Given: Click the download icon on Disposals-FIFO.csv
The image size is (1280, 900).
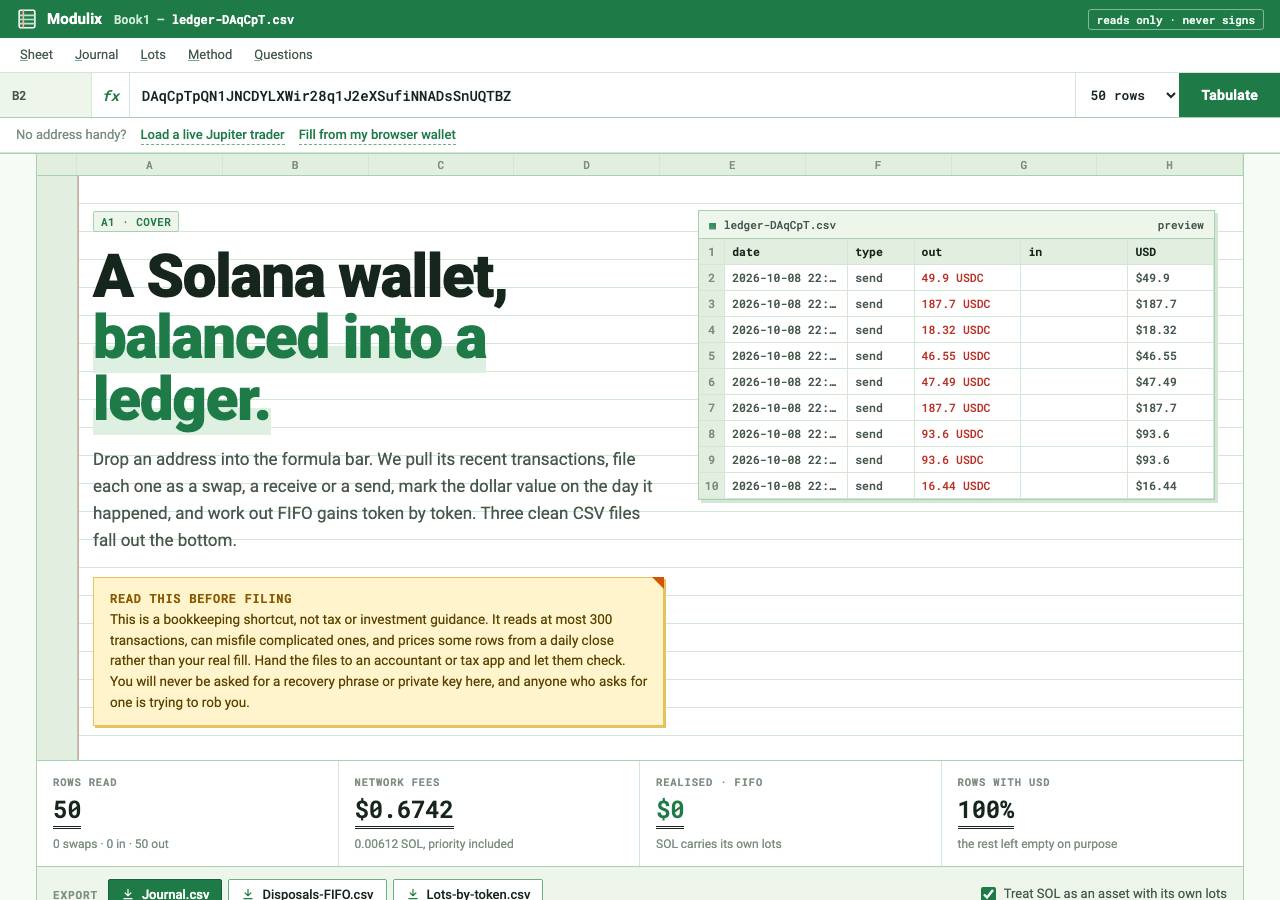Looking at the screenshot, I should (x=248, y=894).
